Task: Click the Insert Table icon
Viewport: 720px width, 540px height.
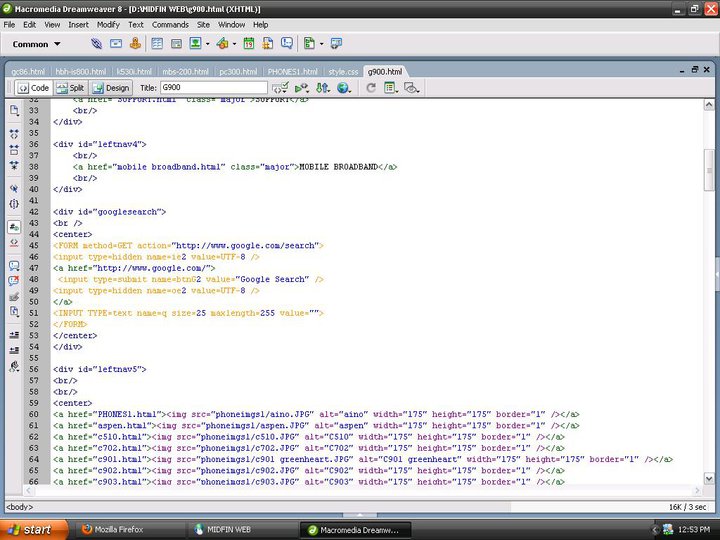Action: click(x=157, y=44)
